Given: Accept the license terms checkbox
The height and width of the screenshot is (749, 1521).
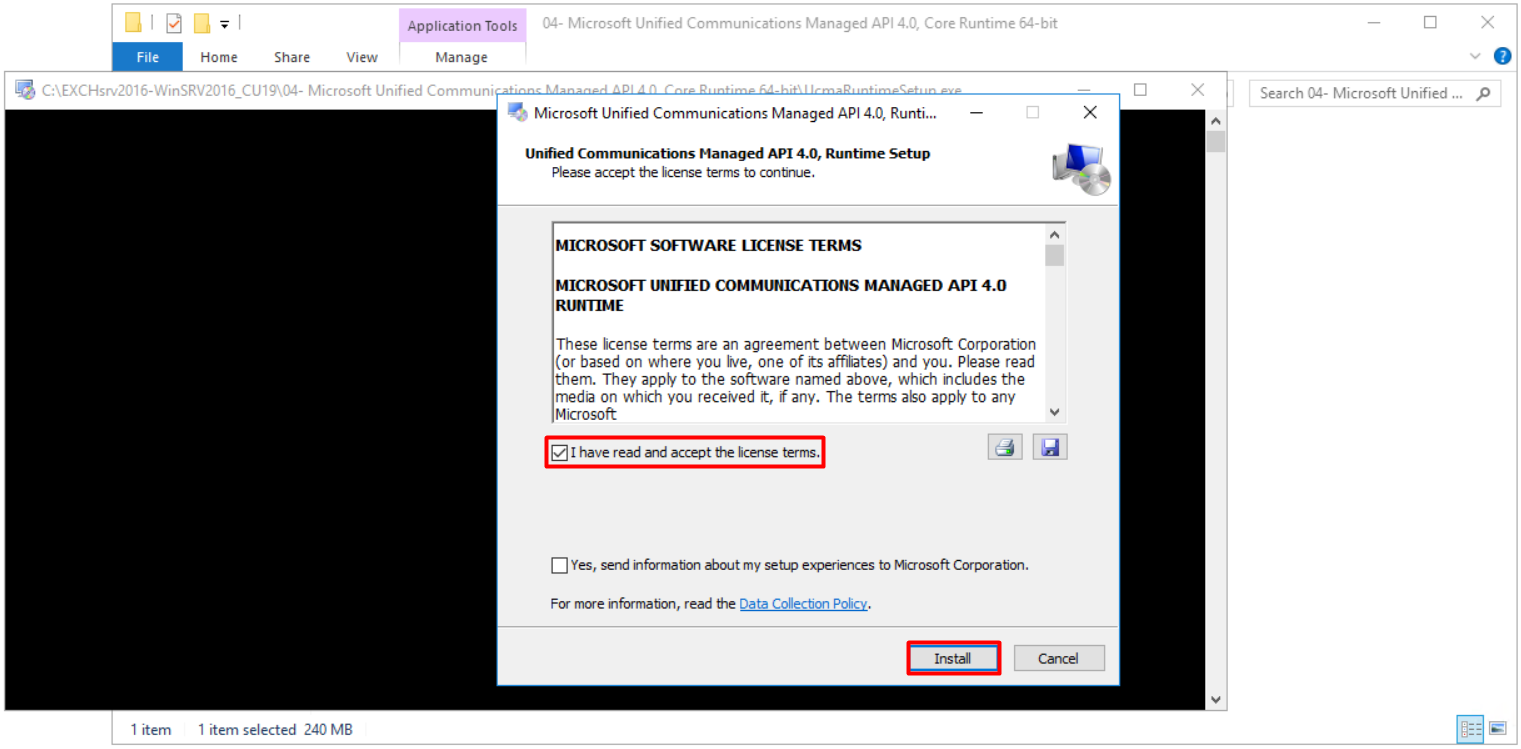Looking at the screenshot, I should pos(560,453).
